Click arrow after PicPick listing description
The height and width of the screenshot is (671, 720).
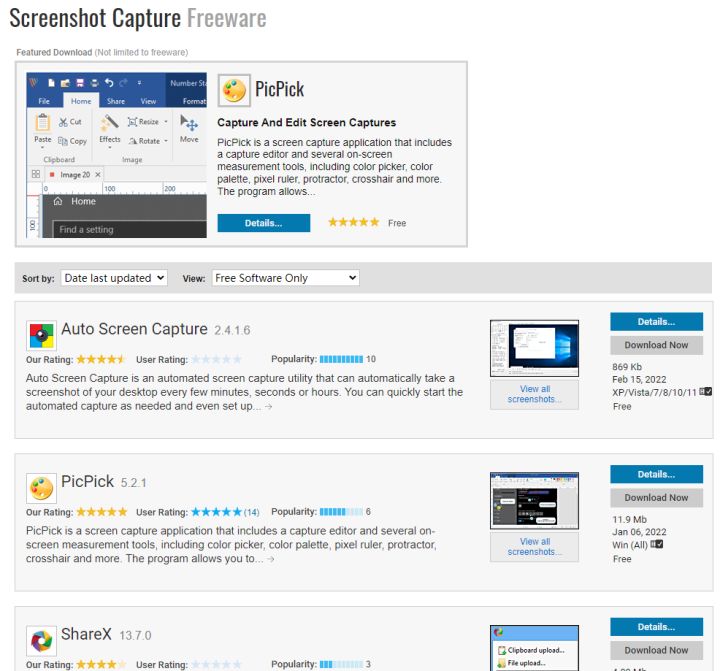(271, 559)
